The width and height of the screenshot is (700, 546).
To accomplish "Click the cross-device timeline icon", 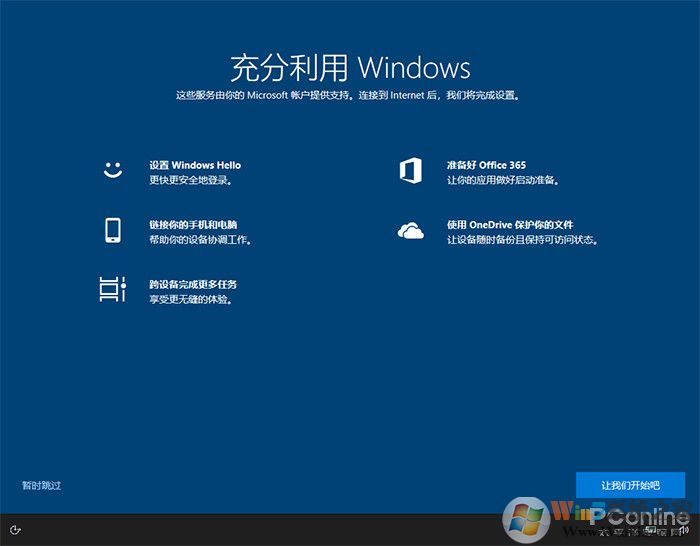I will (112, 289).
